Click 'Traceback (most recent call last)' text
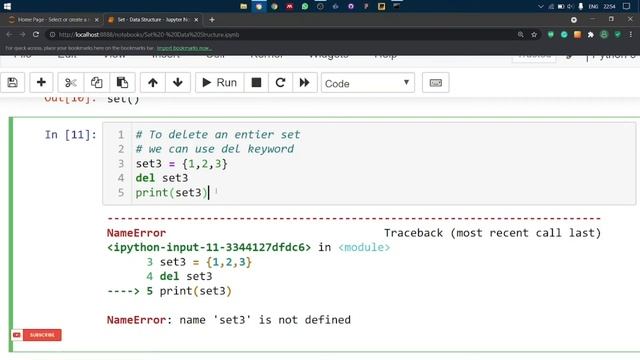This screenshot has height=360, width=640. pos(493,233)
